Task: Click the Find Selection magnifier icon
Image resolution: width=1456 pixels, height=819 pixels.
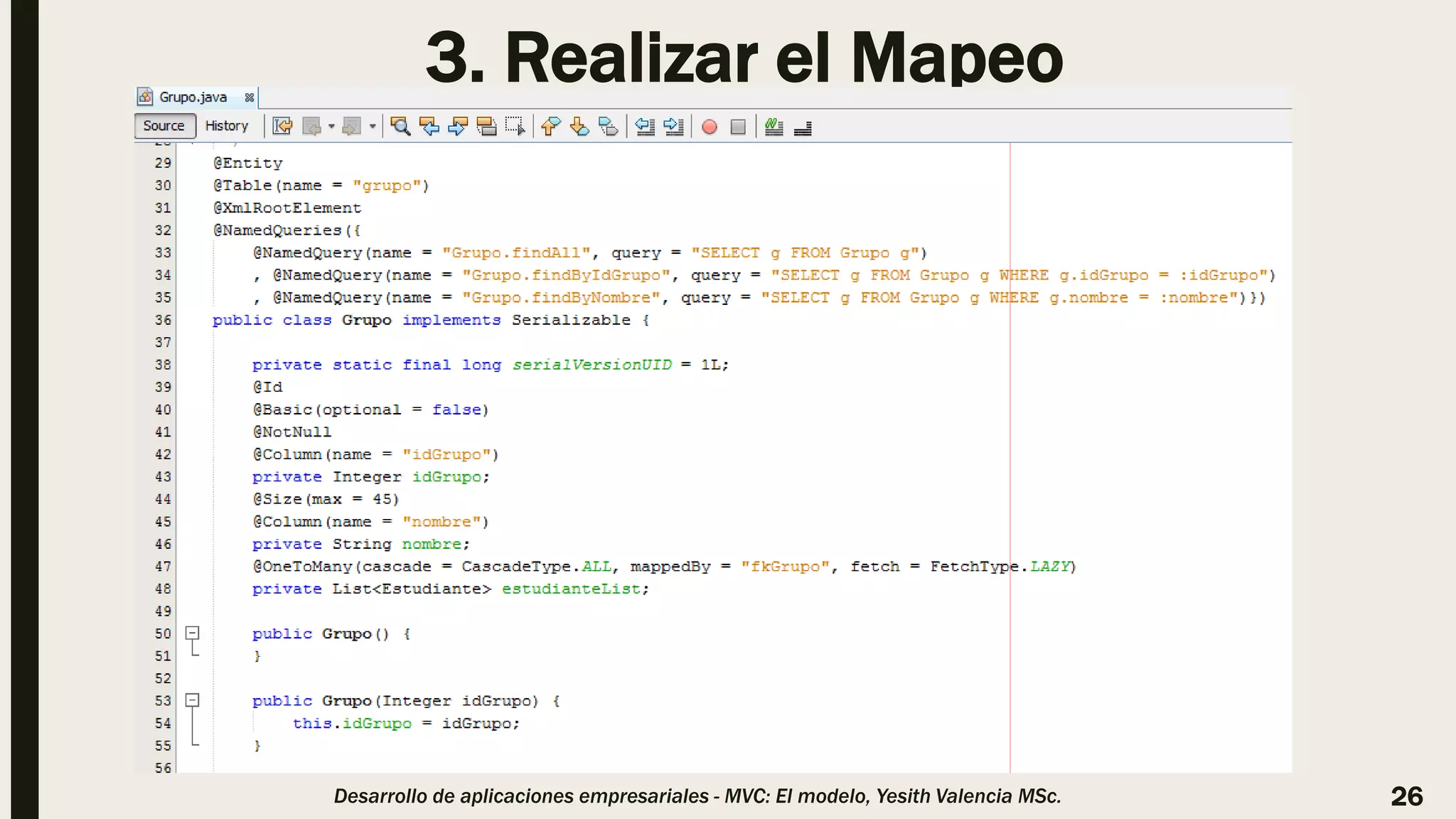Action: point(400,127)
